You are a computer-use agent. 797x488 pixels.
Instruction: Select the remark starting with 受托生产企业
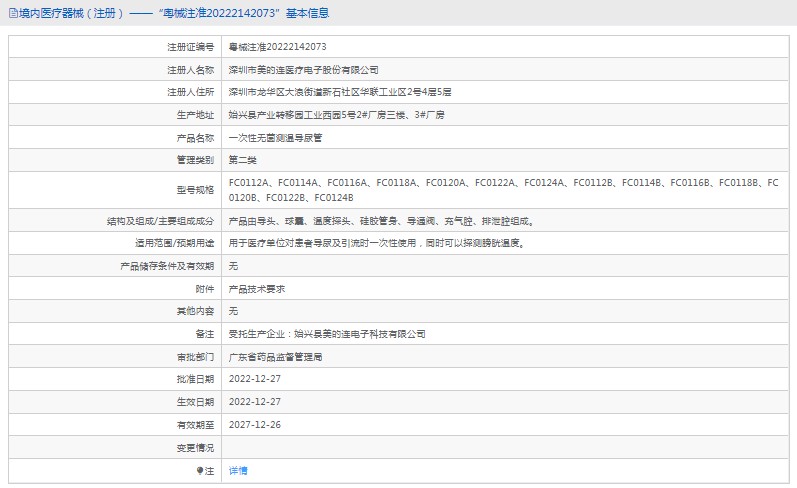(327, 334)
